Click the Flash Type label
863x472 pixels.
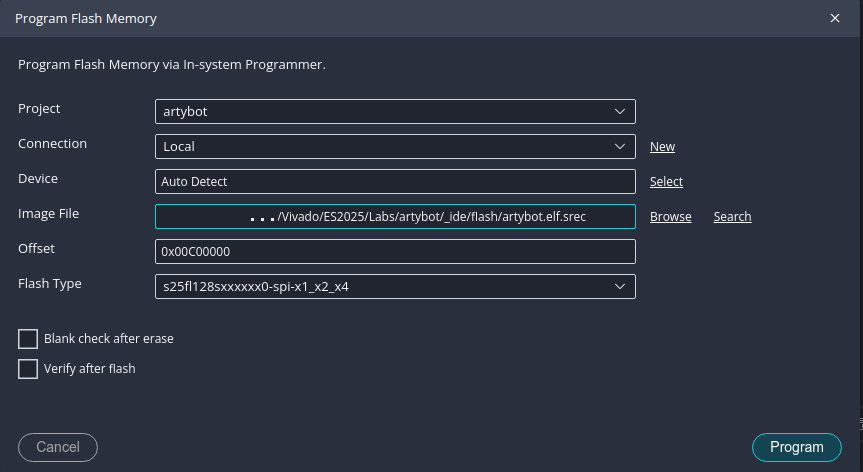(50, 284)
